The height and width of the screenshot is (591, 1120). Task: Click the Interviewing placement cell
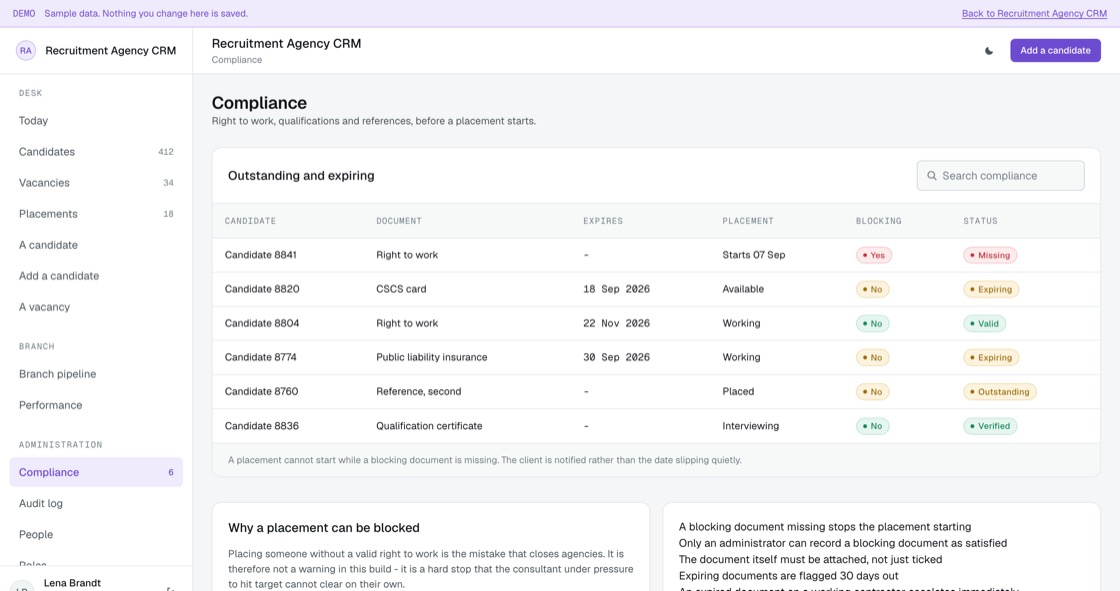pyautogui.click(x=750, y=426)
